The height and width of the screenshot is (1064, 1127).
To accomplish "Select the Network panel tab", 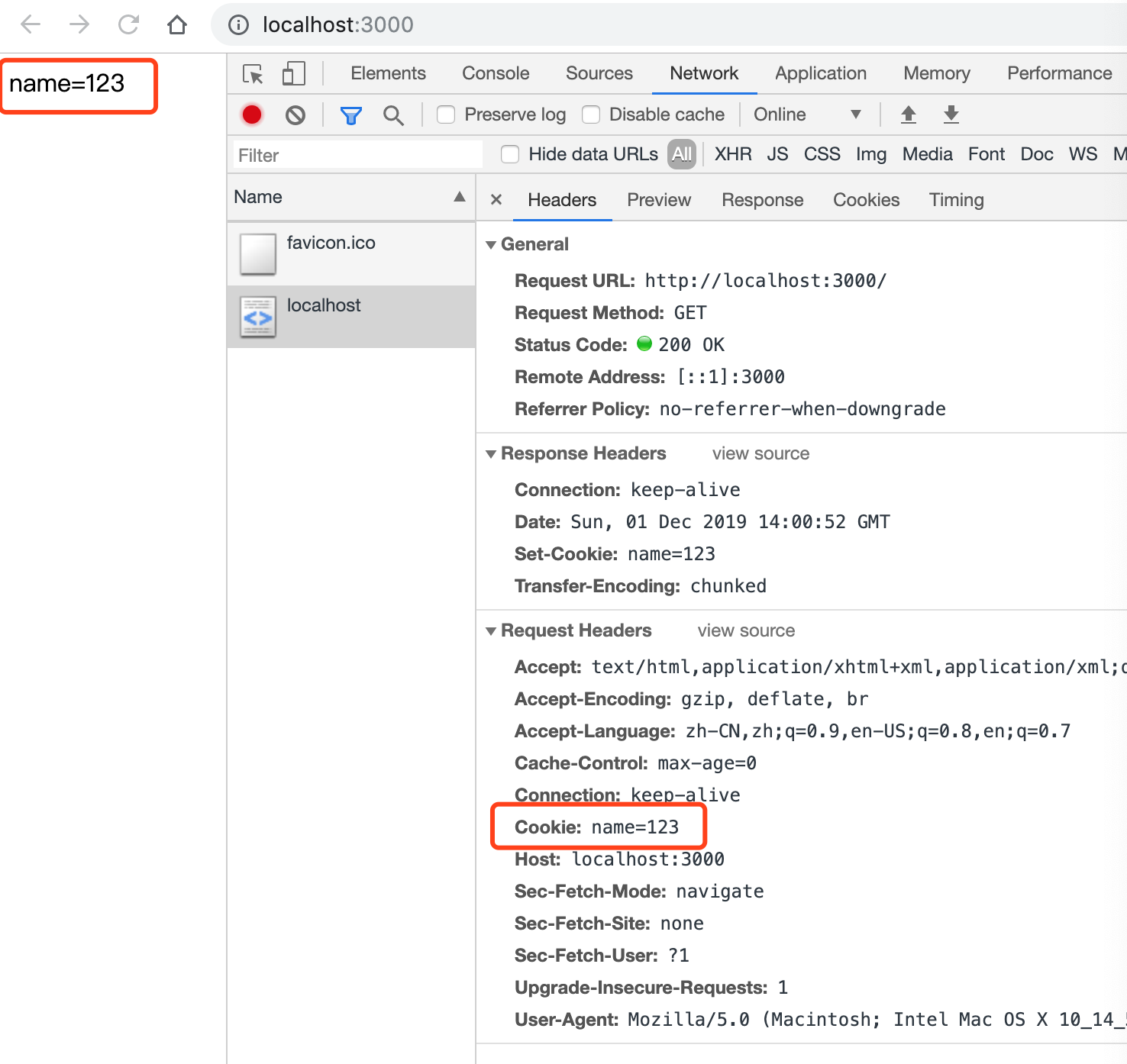I will coord(704,73).
